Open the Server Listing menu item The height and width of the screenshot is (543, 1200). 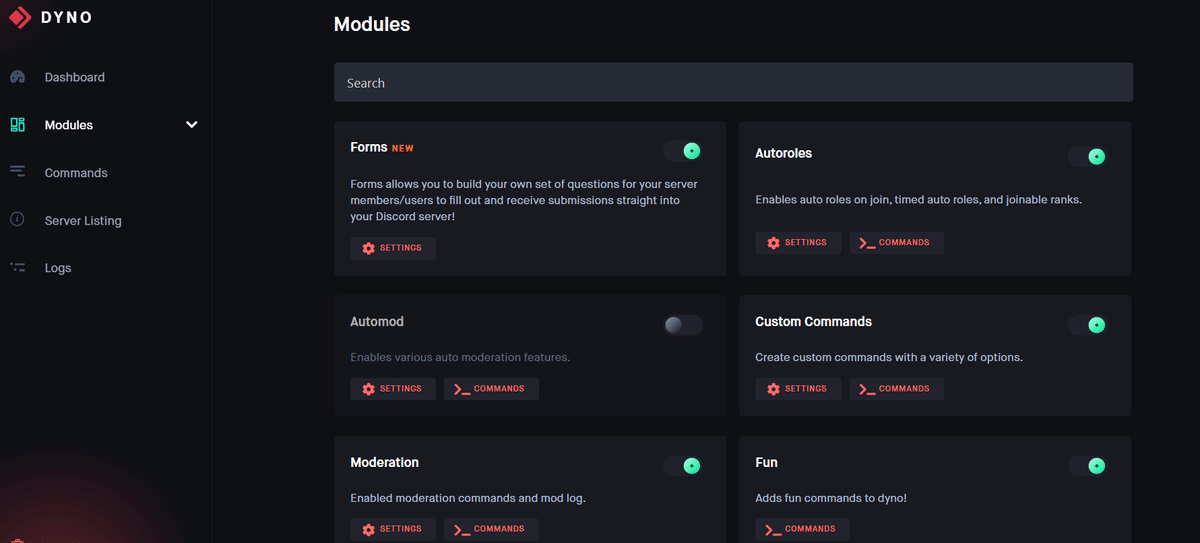(83, 220)
